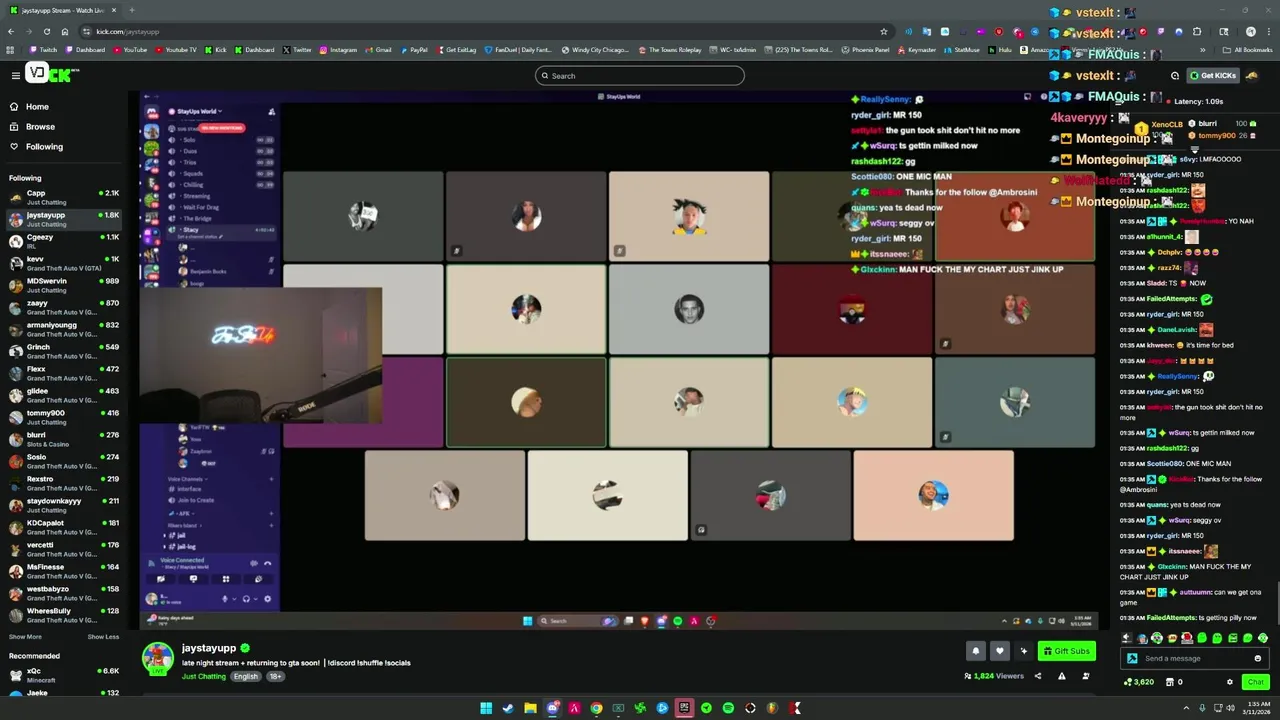Image resolution: width=1280 pixels, height=720 pixels.
Task: Click the sparkle icon beside Gift Subs
Action: (x=1023, y=651)
